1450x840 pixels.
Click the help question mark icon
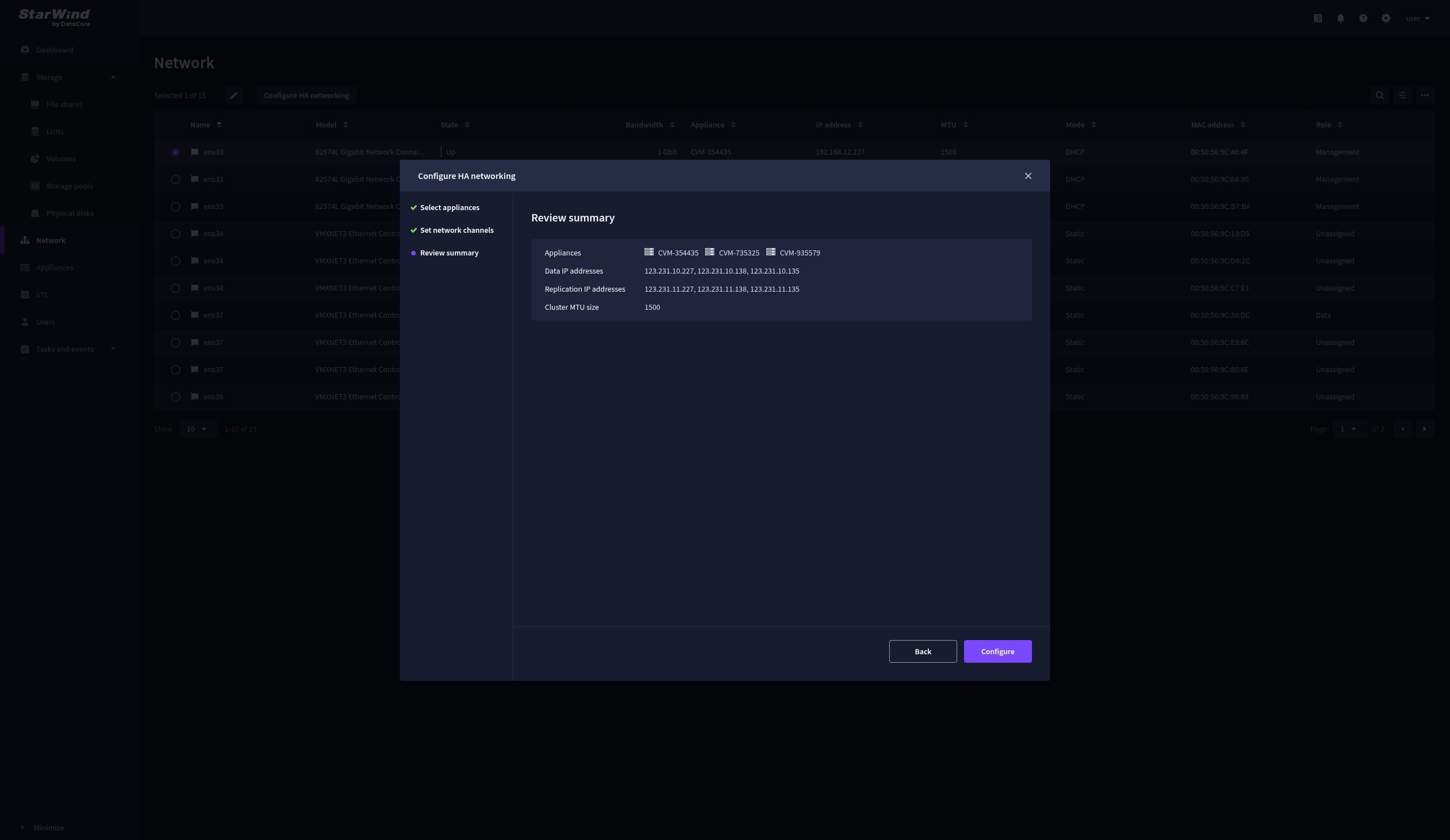1363,19
